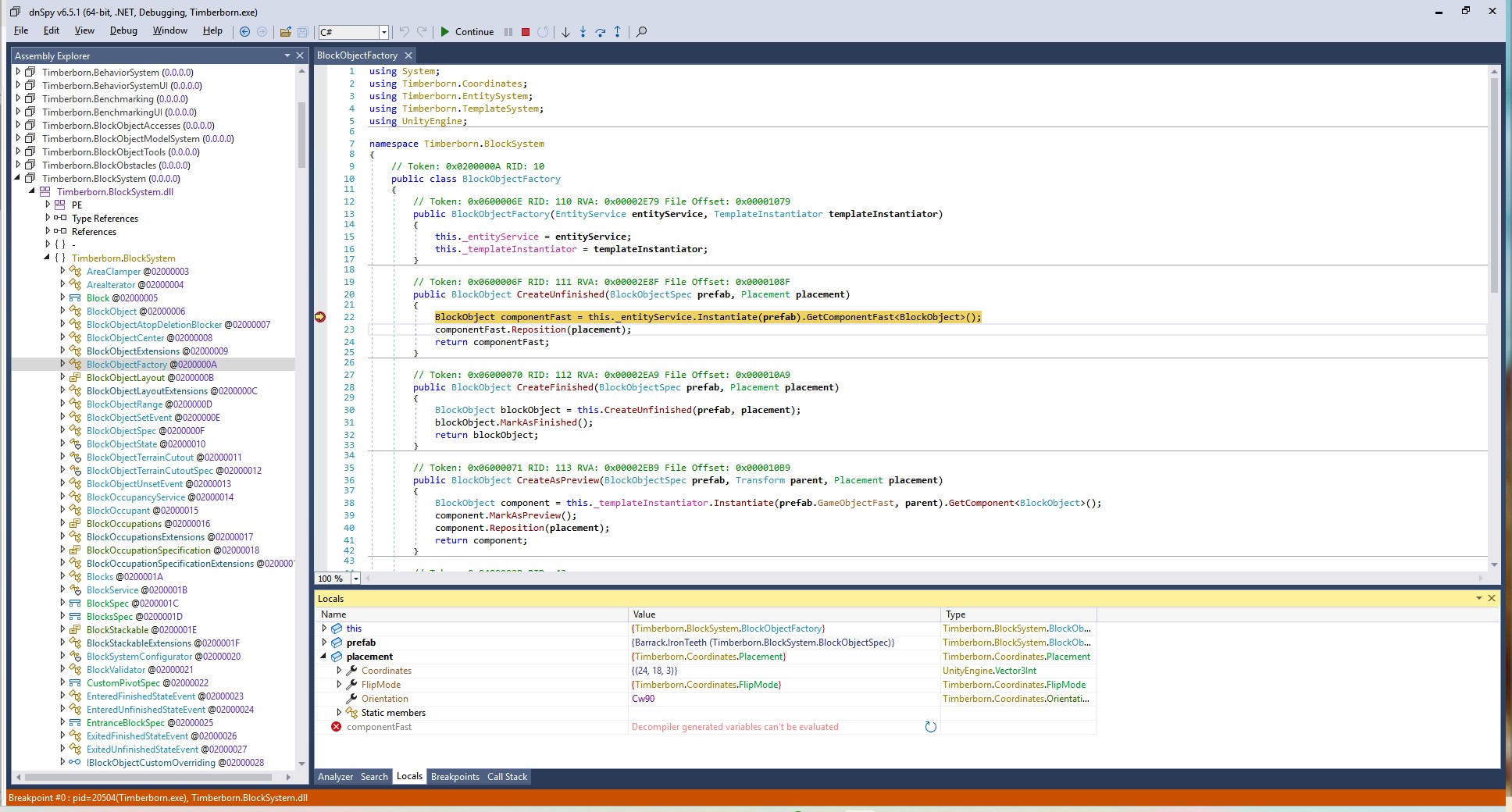Click the Step Over icon
Screen dimensions: 1512x812
click(600, 32)
